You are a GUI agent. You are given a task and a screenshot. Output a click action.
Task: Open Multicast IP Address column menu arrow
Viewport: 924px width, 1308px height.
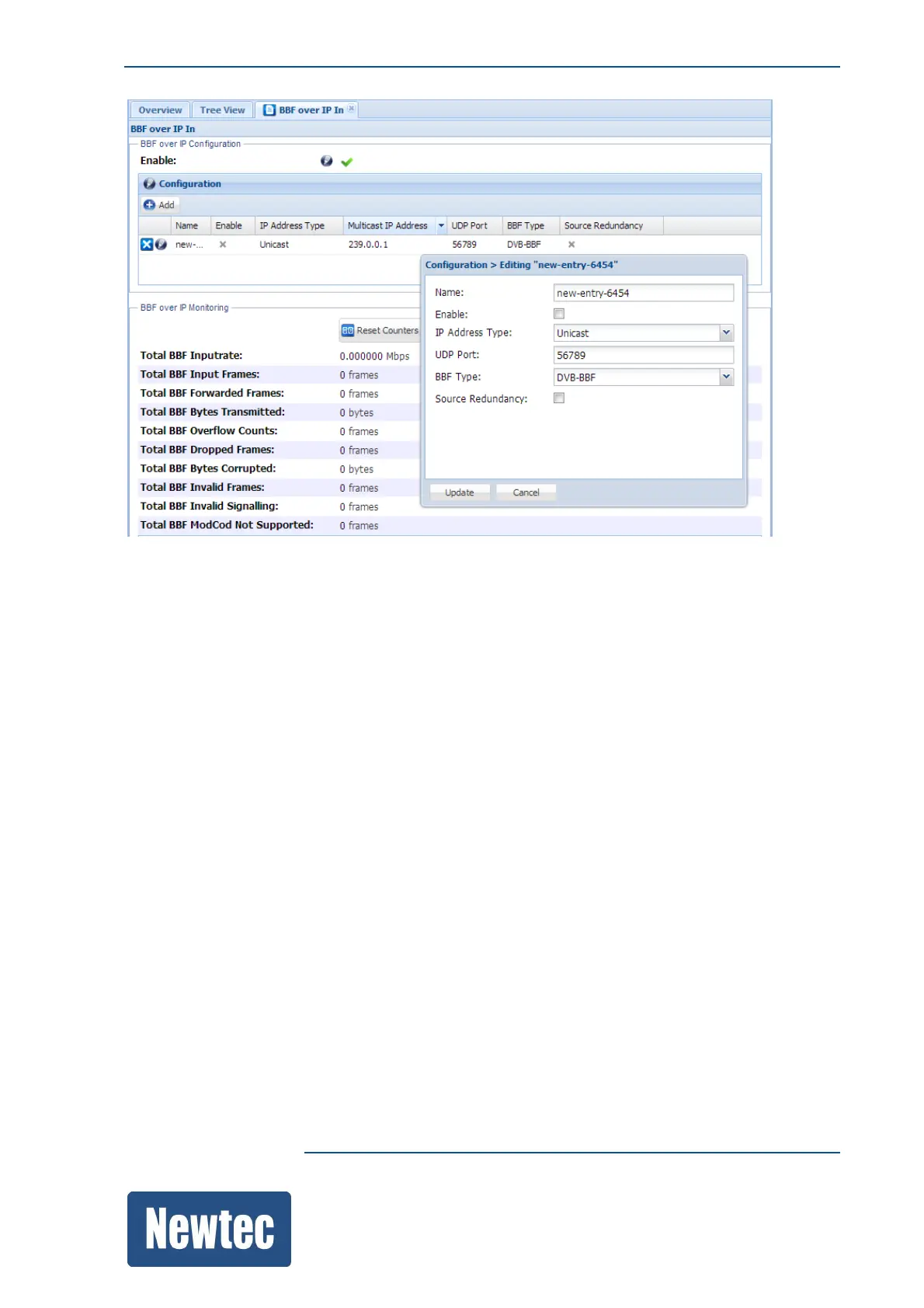coord(441,226)
